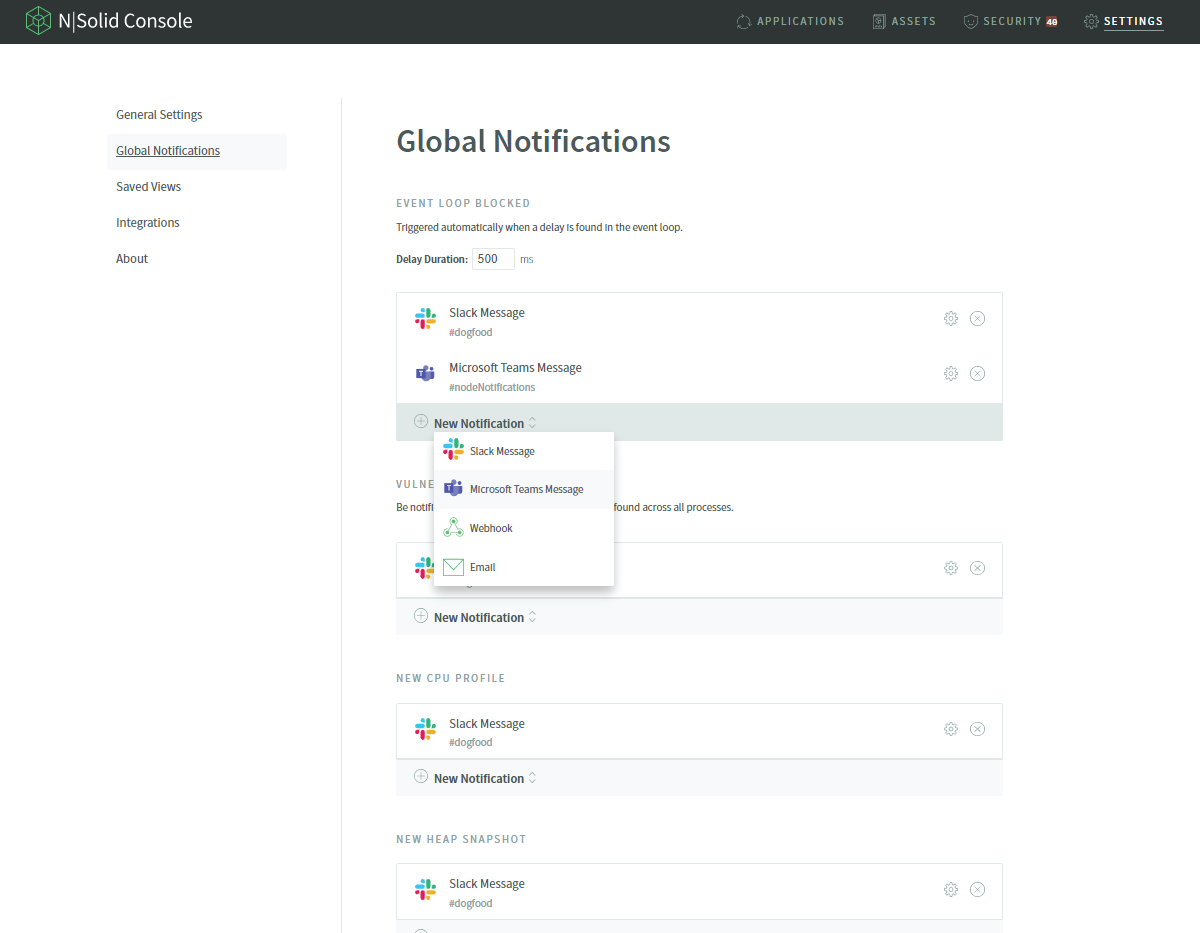1200x933 pixels.
Task: Click #dogfood under Event Loop Blocked Slack
Action: click(x=471, y=332)
